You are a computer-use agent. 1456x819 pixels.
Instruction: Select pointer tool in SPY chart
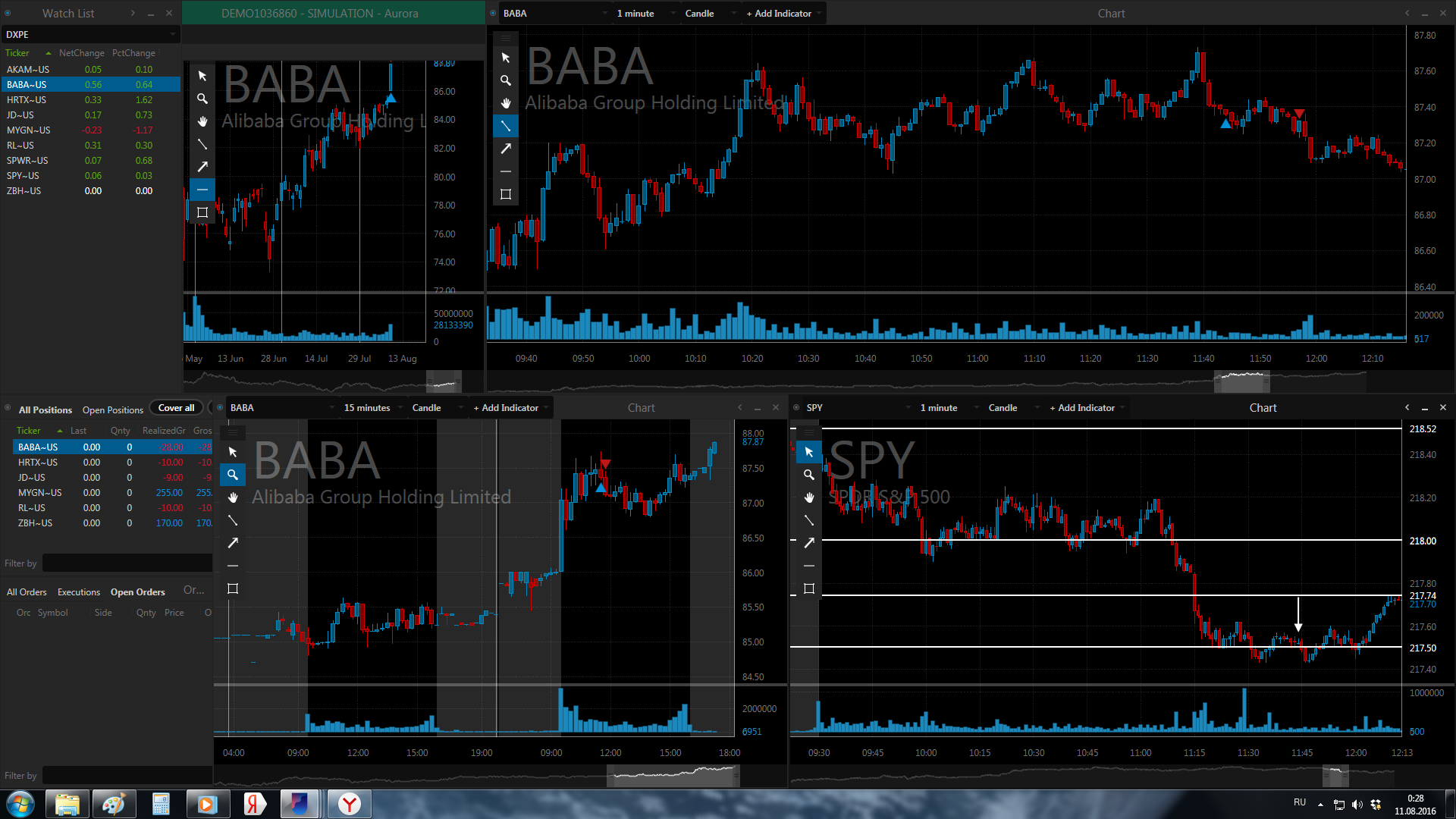809,452
